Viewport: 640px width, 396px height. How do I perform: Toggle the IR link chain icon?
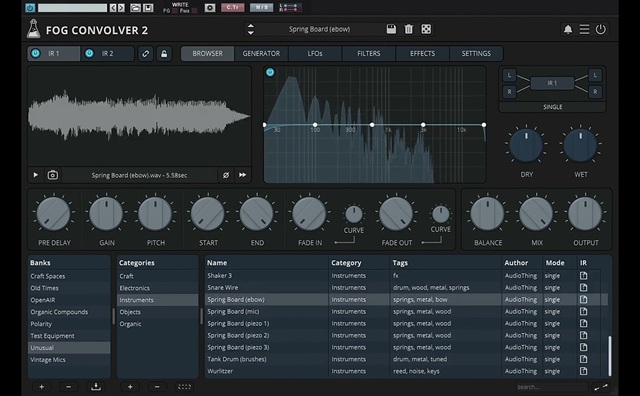(145, 53)
